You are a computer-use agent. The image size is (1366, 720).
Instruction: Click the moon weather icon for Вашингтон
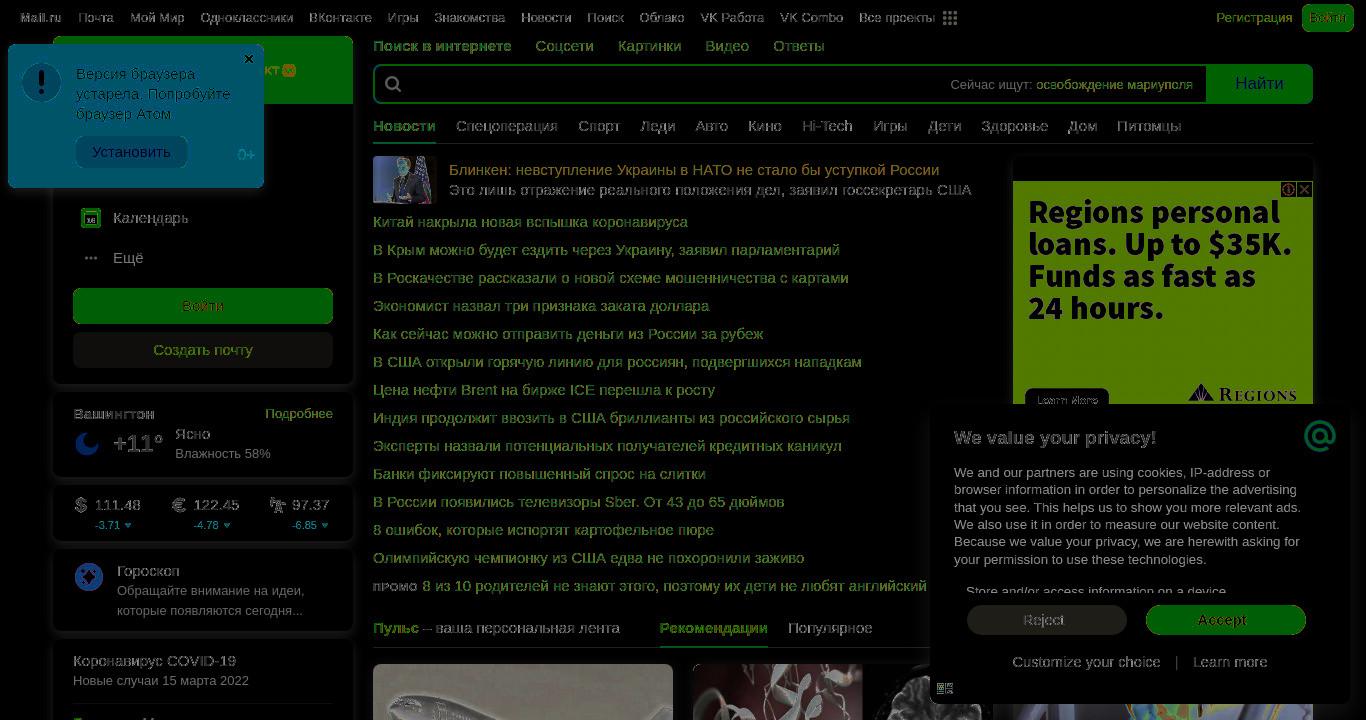(87, 444)
